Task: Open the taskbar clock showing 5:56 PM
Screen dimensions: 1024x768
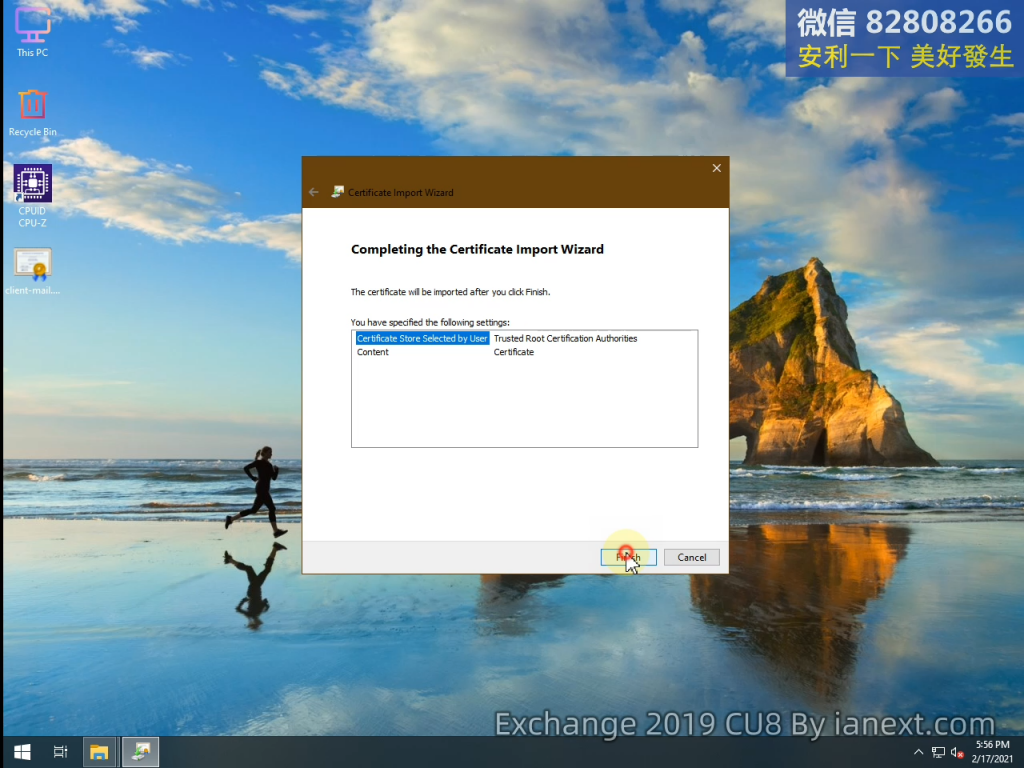Action: pos(990,752)
